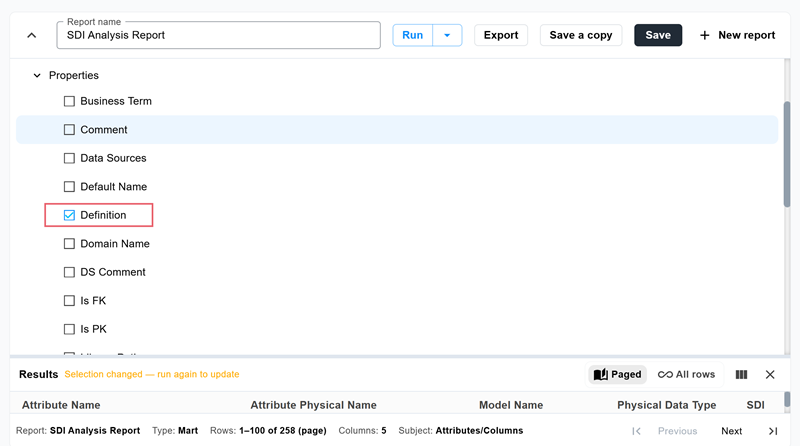
Task: Edit the Report name field
Action: click(218, 35)
